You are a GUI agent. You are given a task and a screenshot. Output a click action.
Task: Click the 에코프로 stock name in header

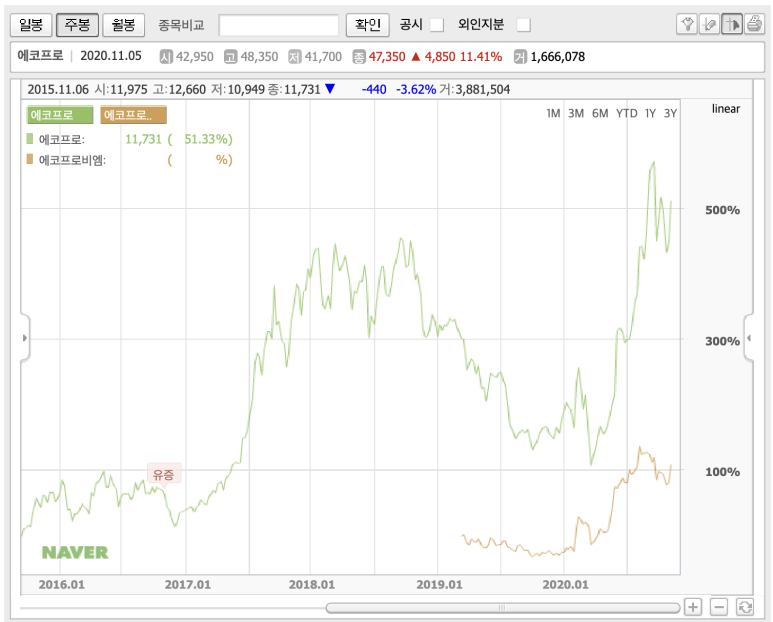[40, 56]
